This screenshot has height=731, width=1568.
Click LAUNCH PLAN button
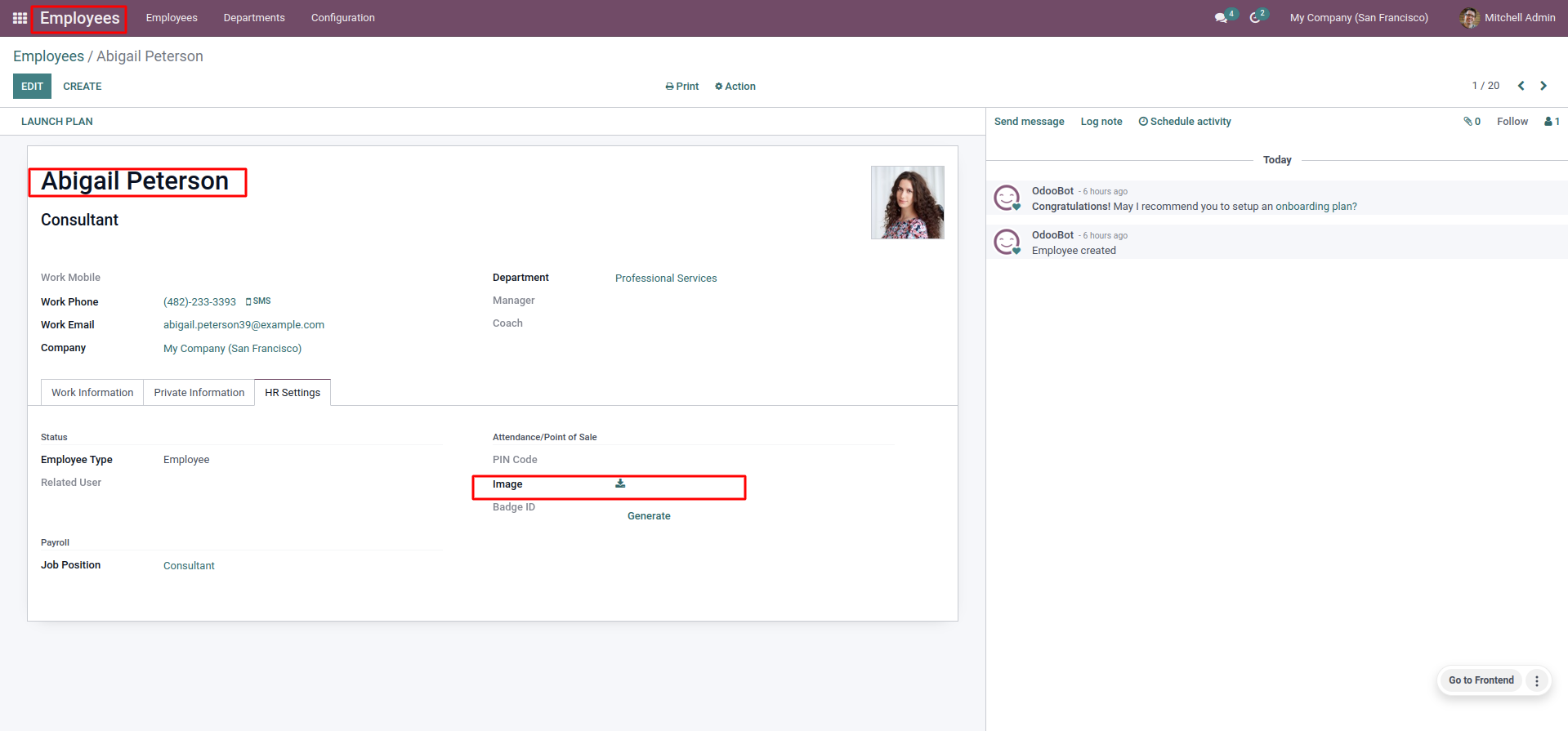57,122
